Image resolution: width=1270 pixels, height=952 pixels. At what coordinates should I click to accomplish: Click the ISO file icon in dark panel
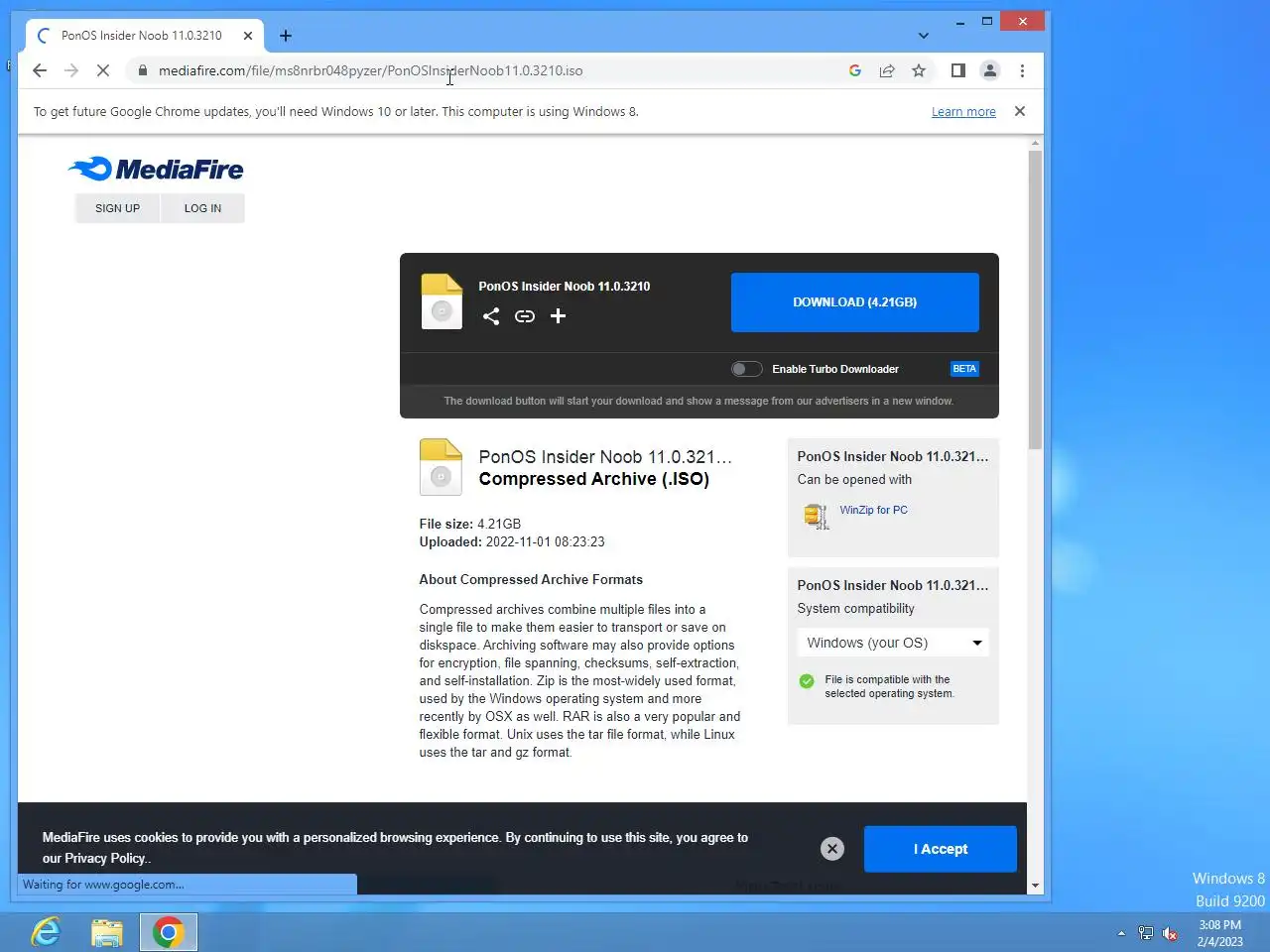tap(442, 301)
